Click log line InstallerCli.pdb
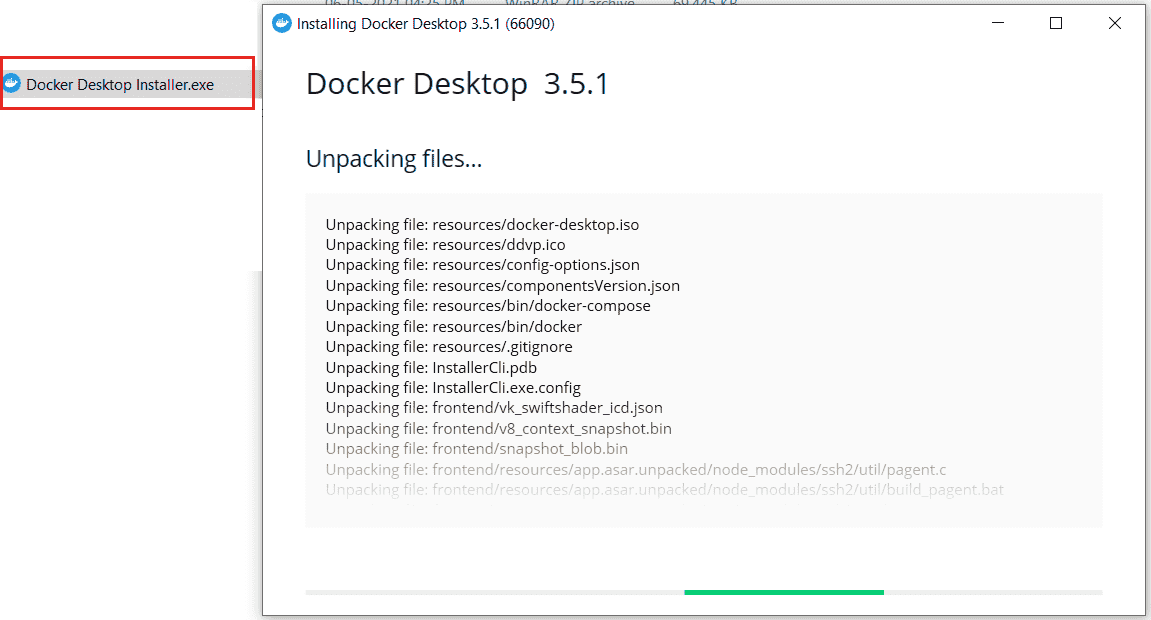This screenshot has height=620, width=1151. coord(431,367)
